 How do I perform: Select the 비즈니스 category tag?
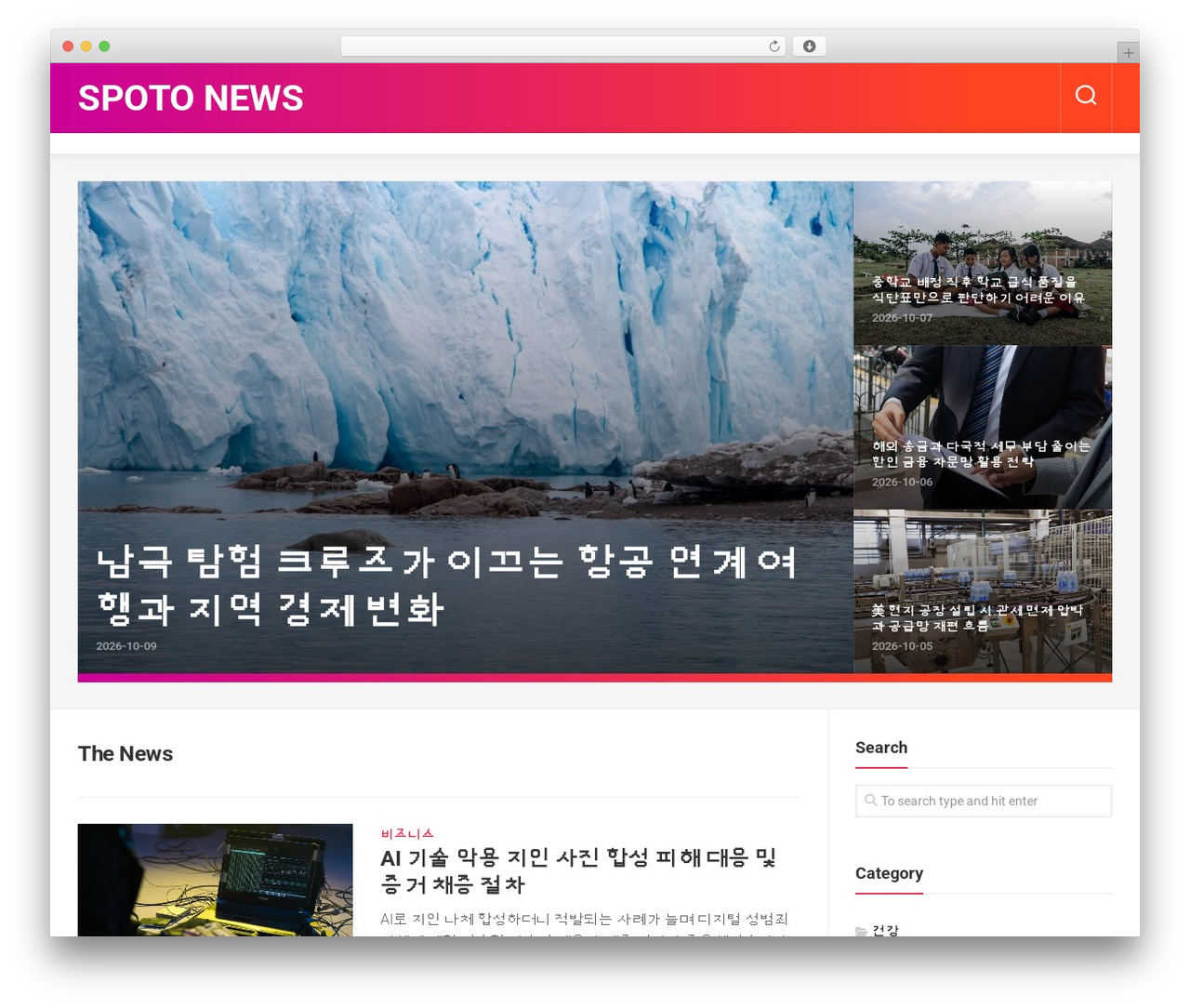(x=407, y=833)
